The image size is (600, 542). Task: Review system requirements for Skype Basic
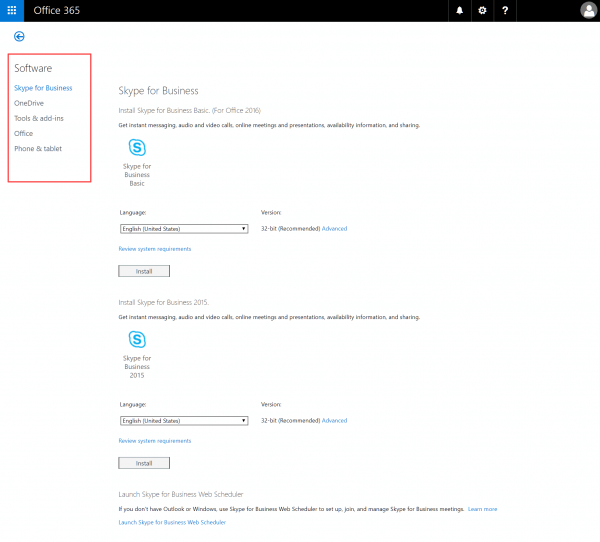(x=155, y=249)
